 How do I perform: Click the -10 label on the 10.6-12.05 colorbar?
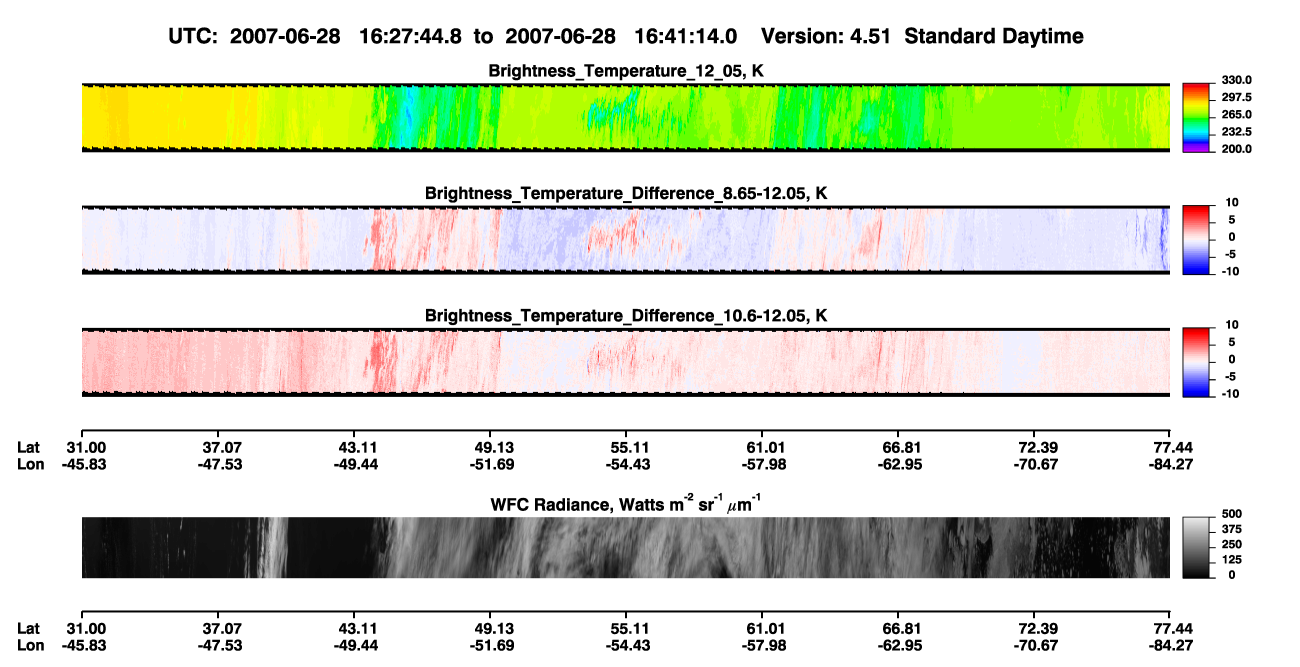(x=1231, y=393)
